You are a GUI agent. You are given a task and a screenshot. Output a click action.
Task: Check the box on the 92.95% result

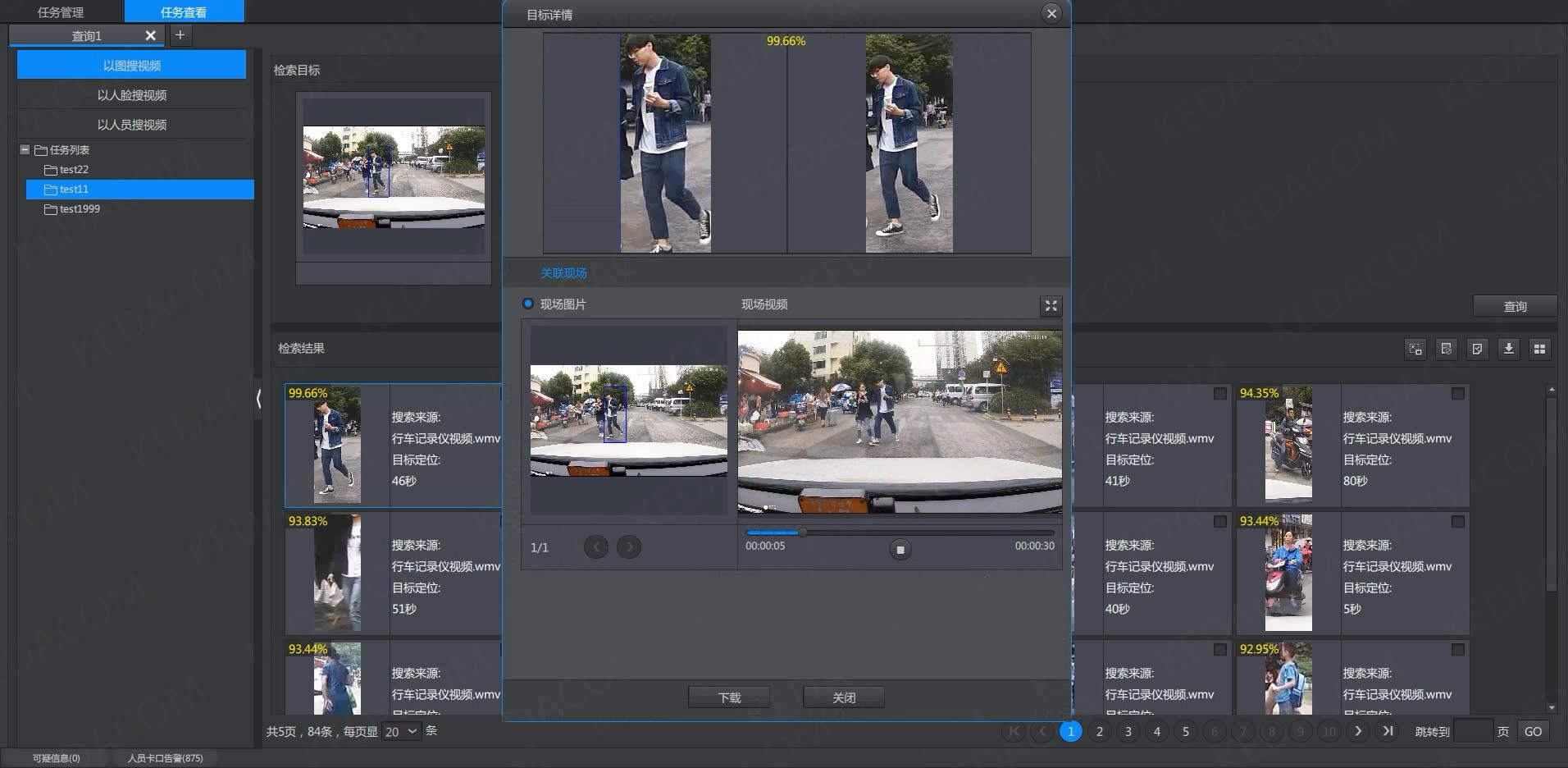pyautogui.click(x=1457, y=650)
